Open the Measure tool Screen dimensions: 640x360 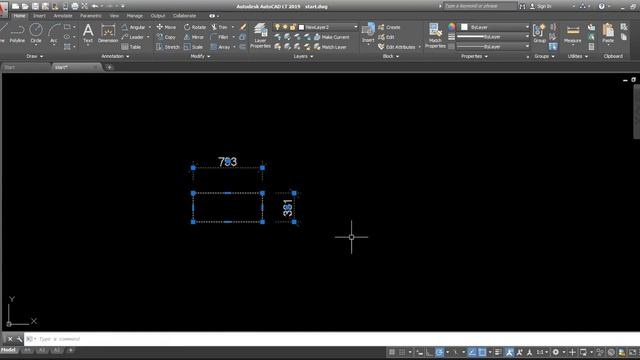(572, 33)
